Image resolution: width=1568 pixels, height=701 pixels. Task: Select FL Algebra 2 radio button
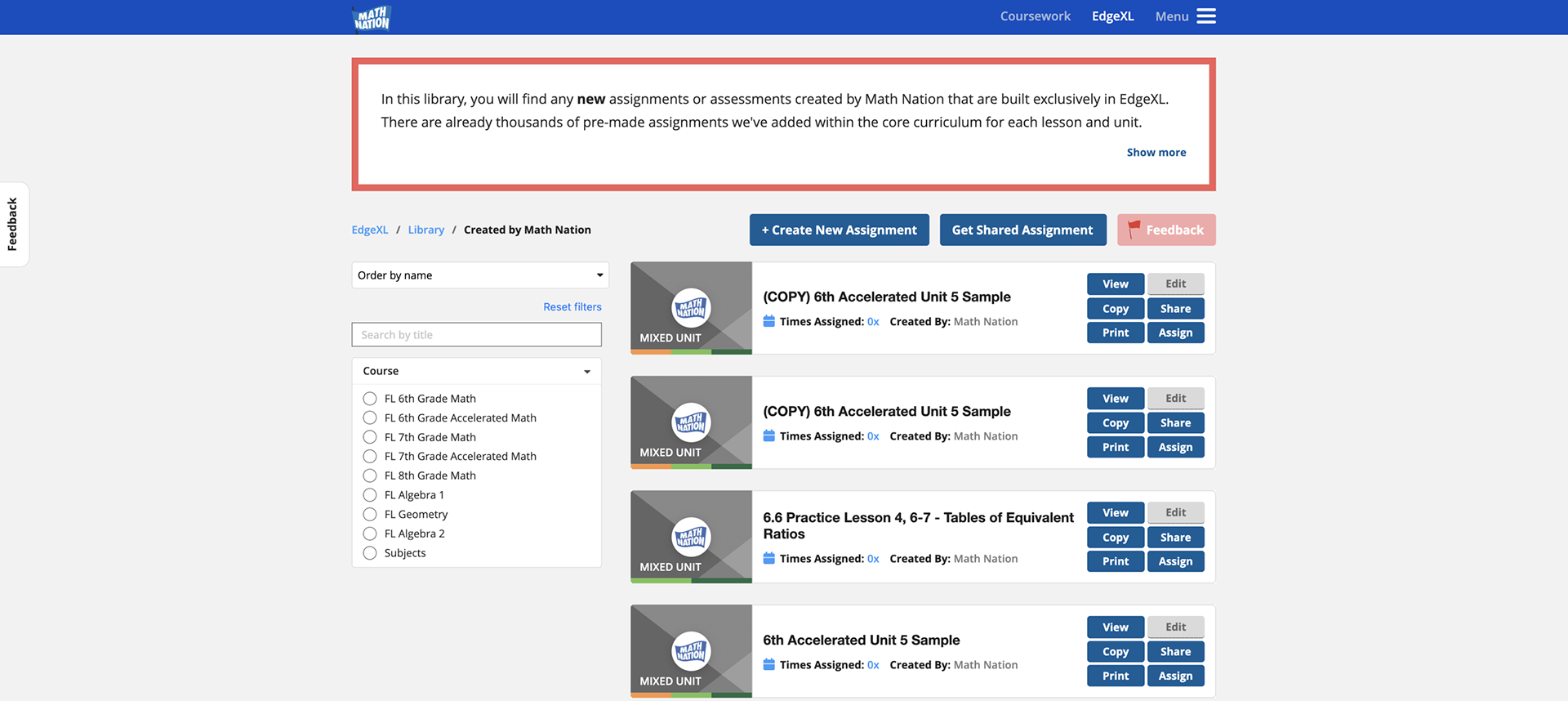pos(370,534)
